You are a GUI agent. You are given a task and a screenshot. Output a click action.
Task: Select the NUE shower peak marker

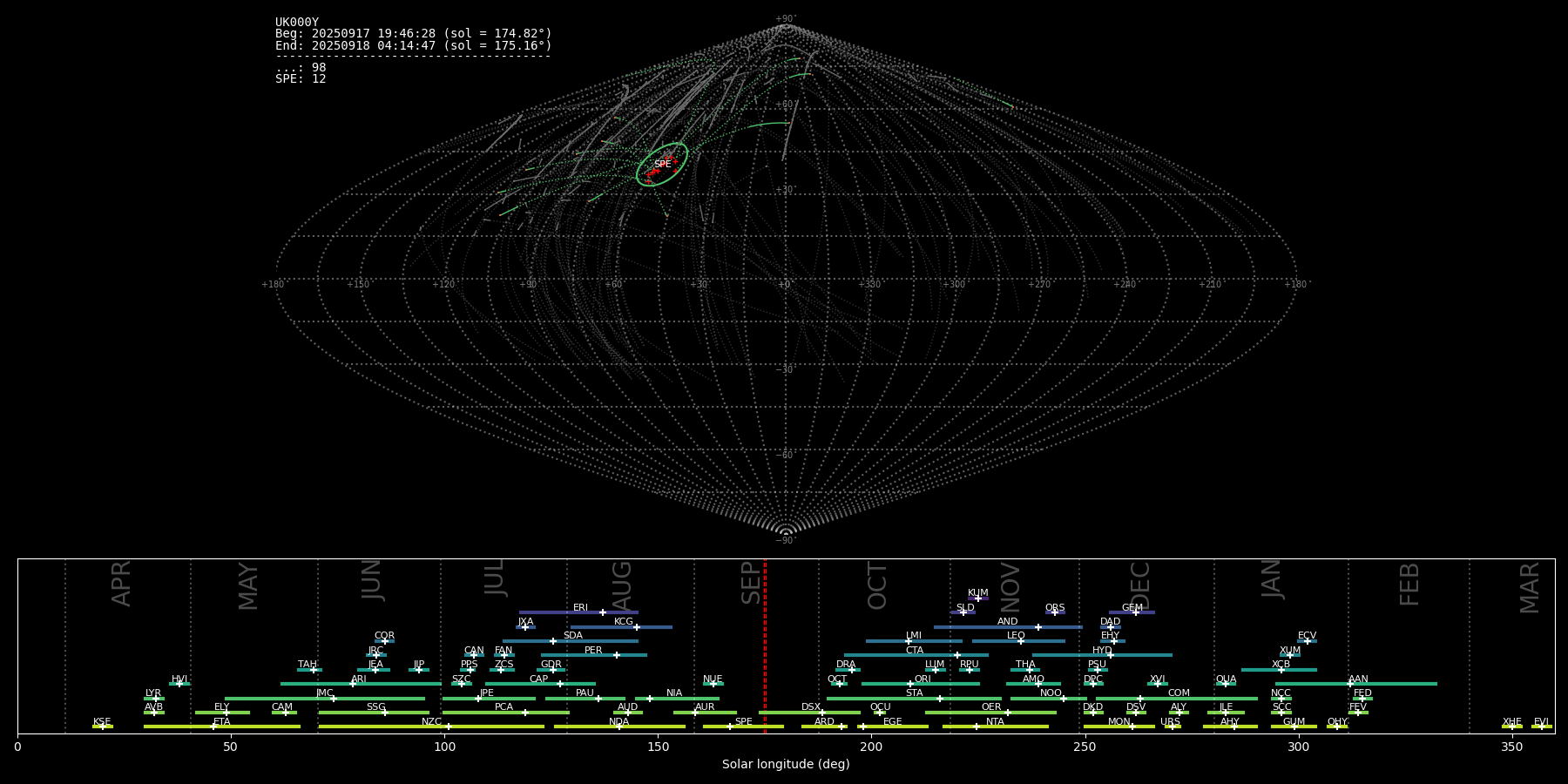point(713,684)
